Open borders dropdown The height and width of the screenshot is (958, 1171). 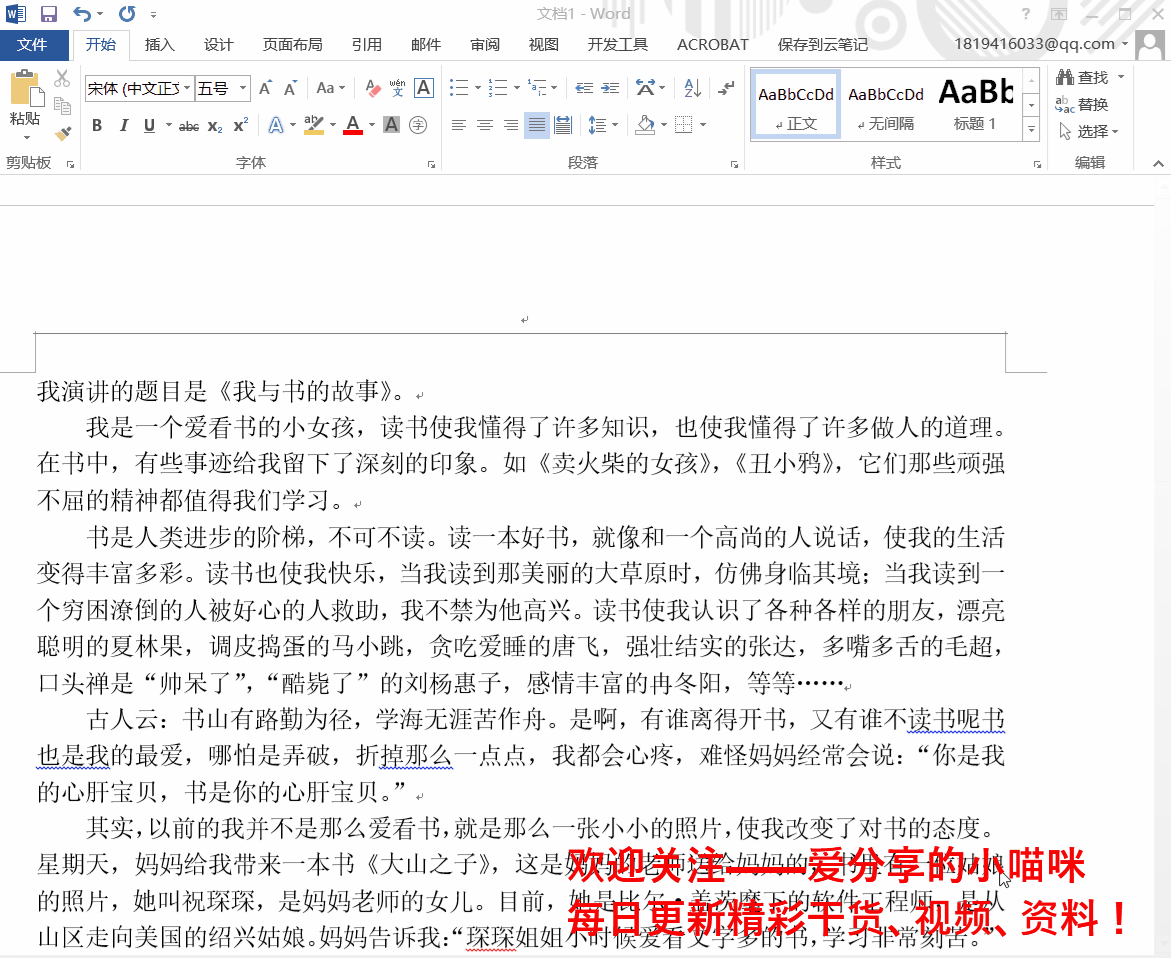(703, 125)
